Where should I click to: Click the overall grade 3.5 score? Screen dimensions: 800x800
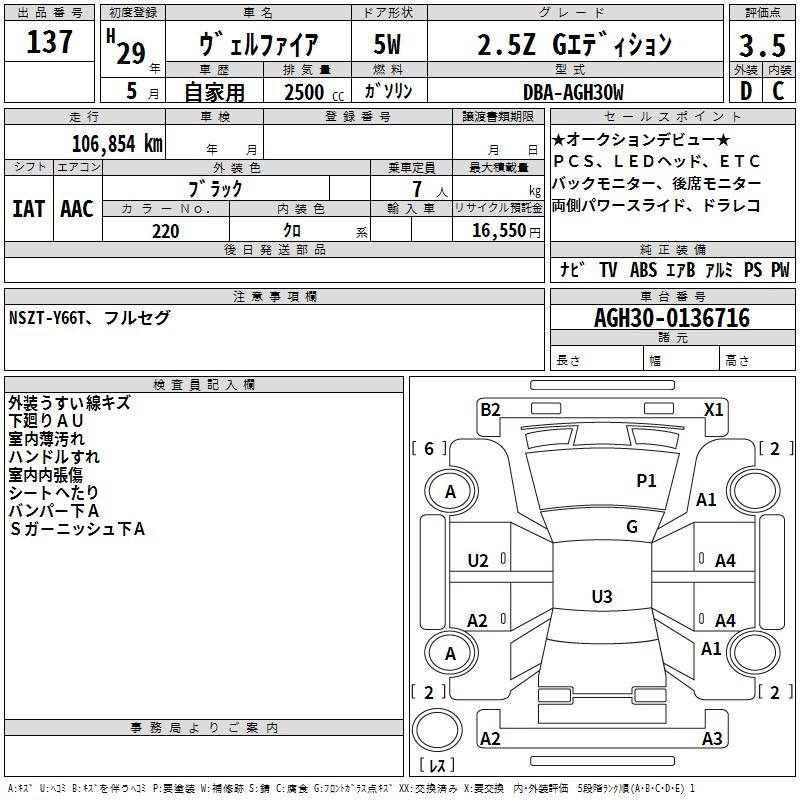click(762, 45)
